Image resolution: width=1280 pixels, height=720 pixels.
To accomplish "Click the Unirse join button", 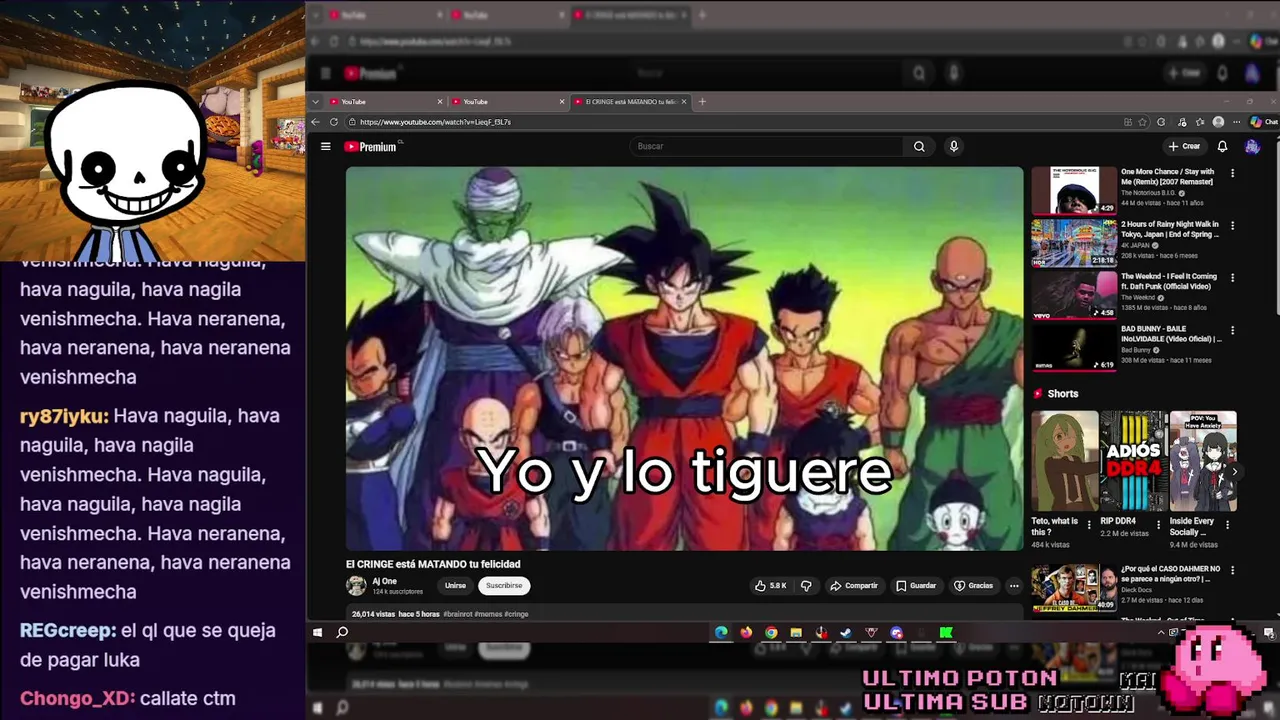I will pyautogui.click(x=455, y=586).
